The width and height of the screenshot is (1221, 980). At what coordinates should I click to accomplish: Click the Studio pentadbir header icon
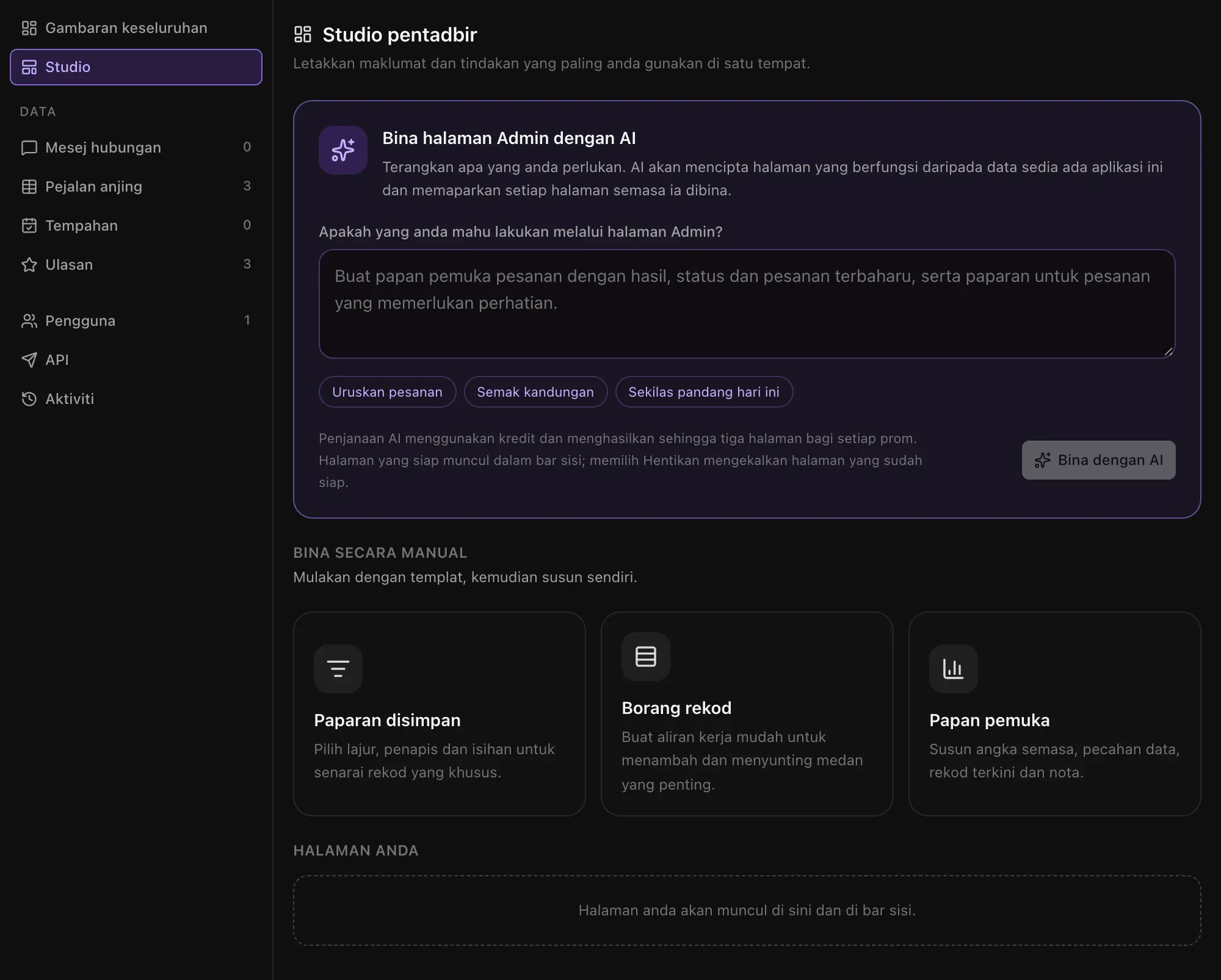tap(303, 35)
